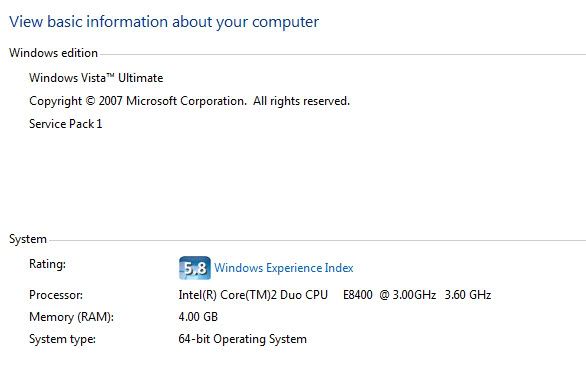The width and height of the screenshot is (586, 378).
Task: Select the 'Intel(R) Core(TM)2 Duo CPU' text
Action: coord(253,295)
